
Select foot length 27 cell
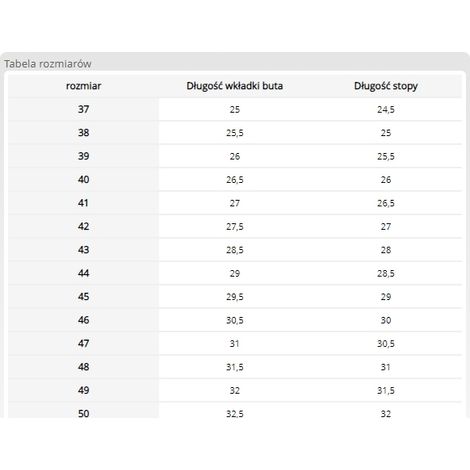pyautogui.click(x=386, y=226)
